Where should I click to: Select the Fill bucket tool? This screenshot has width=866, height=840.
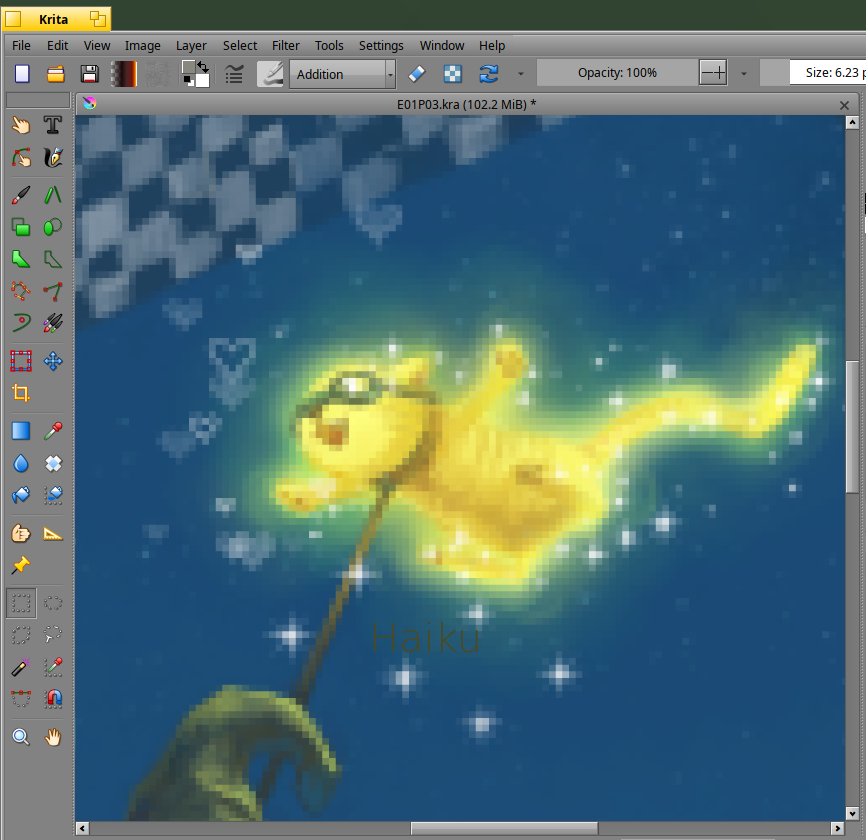[21, 495]
